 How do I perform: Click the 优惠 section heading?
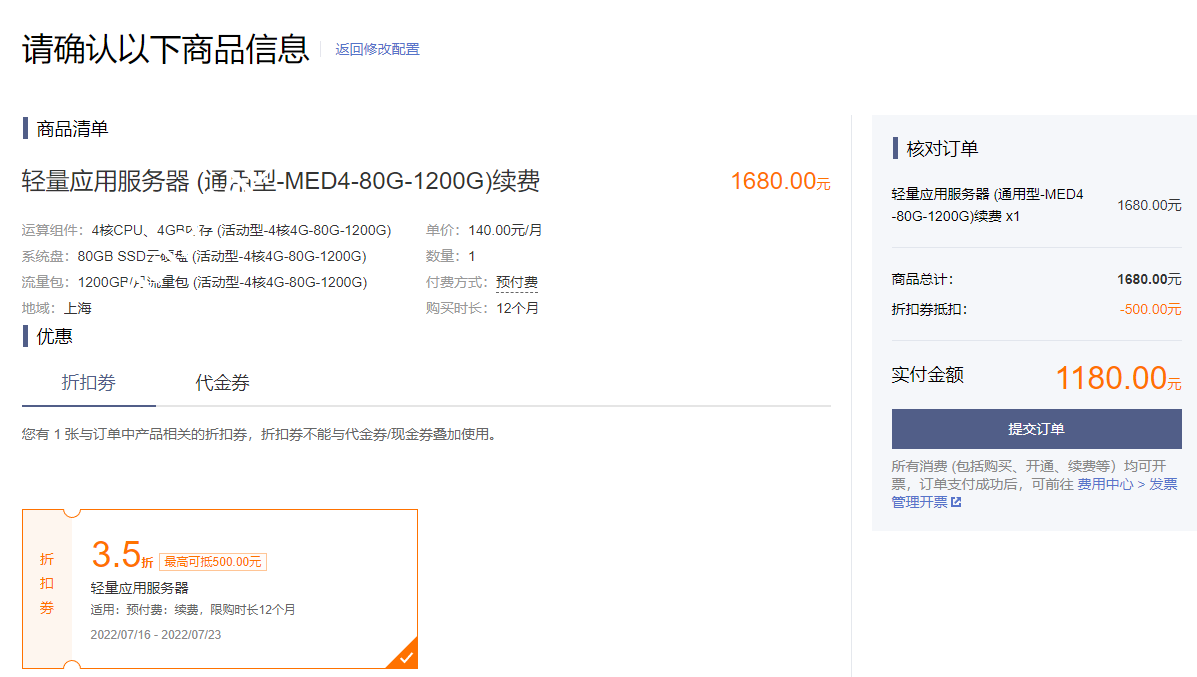(54, 336)
